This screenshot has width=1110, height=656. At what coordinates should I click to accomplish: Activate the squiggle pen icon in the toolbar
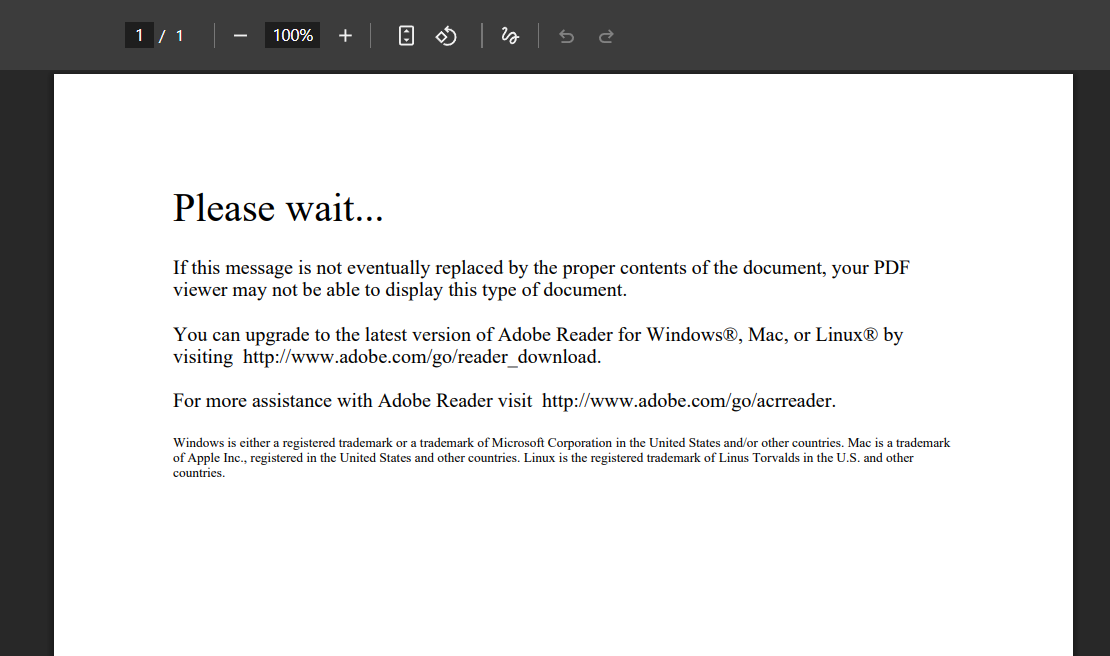(x=510, y=35)
